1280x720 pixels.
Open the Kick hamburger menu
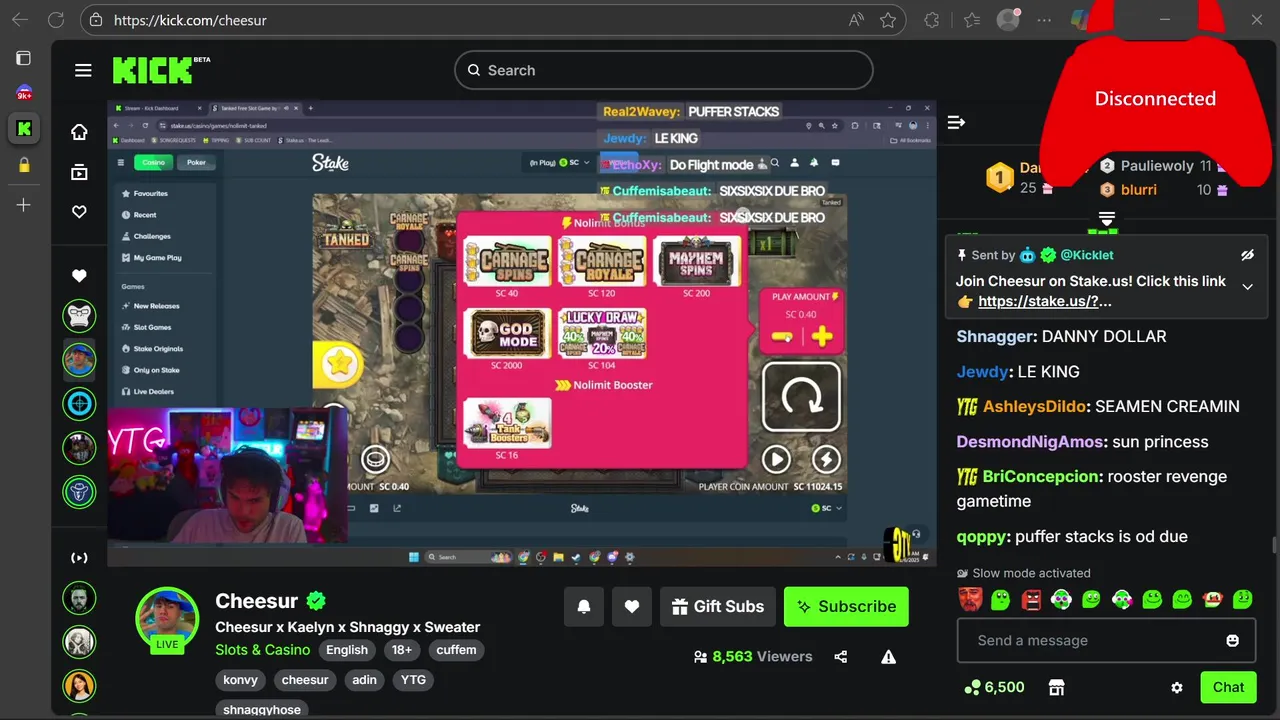[x=83, y=70]
